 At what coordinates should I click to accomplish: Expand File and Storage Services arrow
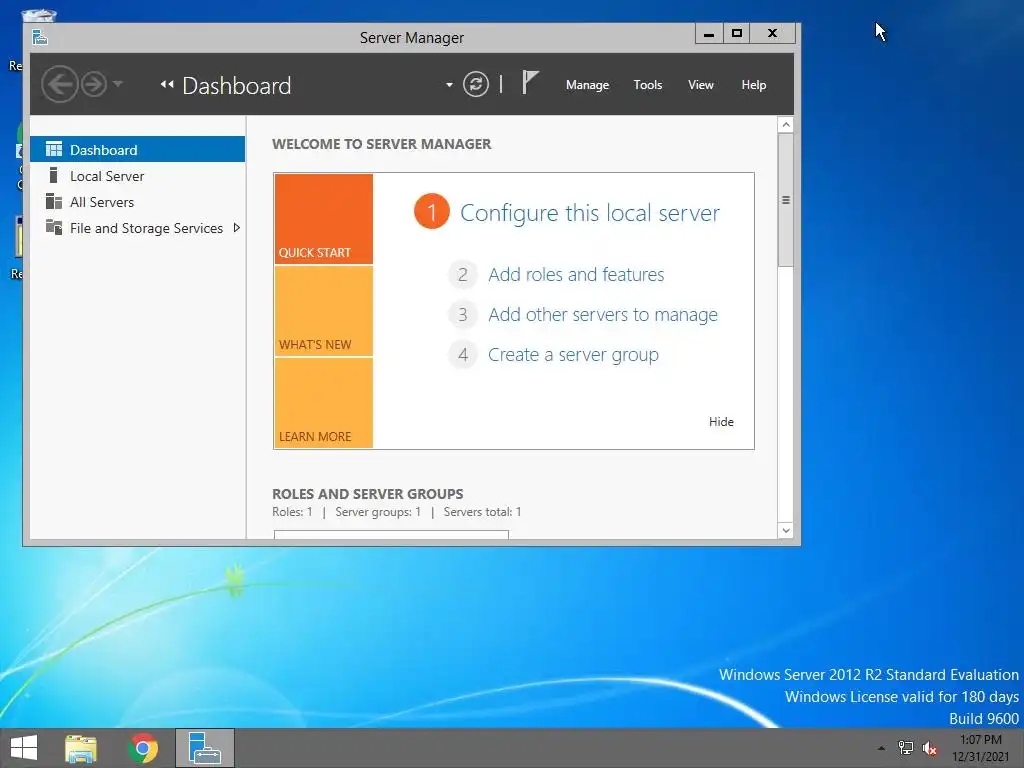[x=236, y=228]
